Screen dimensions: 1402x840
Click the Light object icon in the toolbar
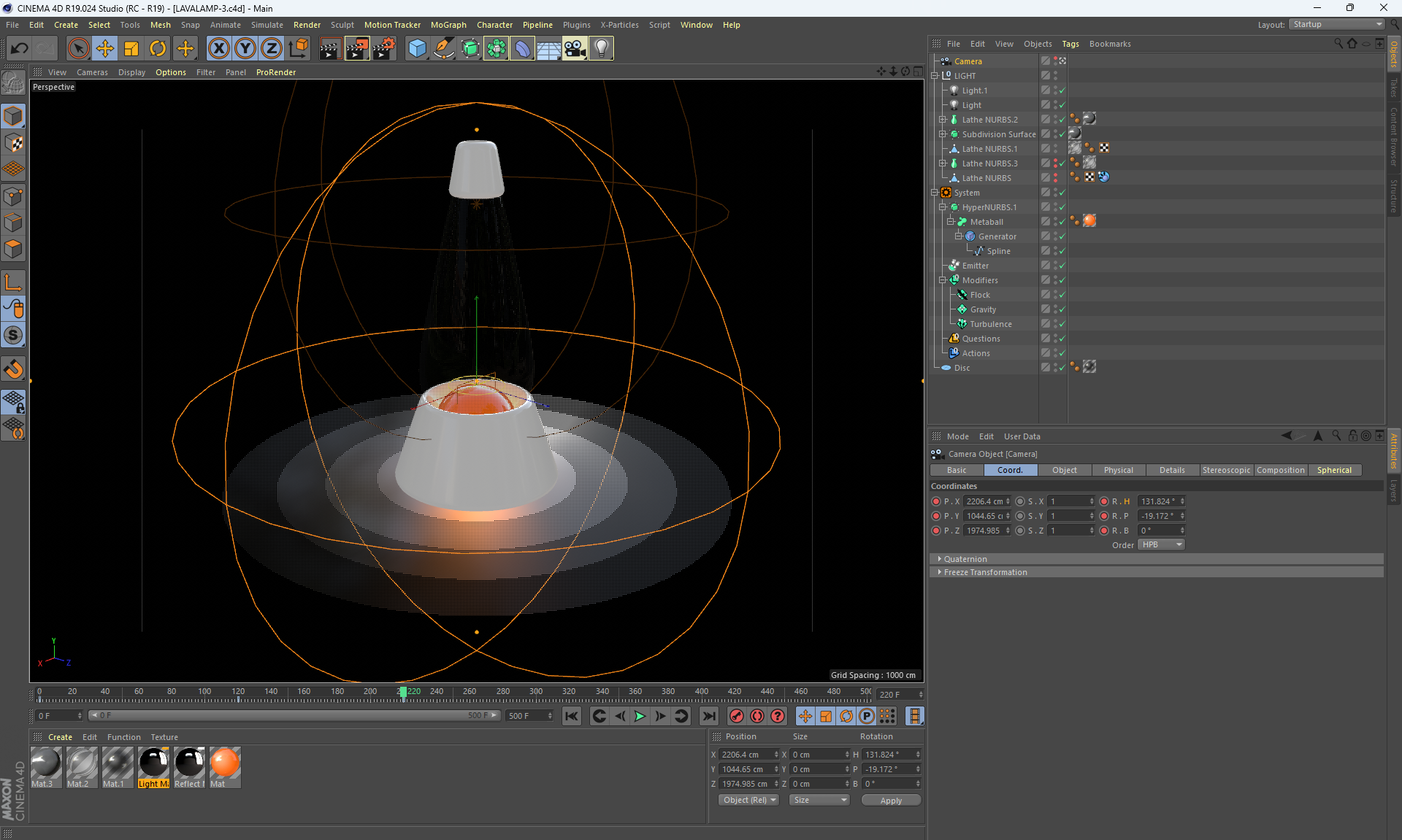pos(601,49)
